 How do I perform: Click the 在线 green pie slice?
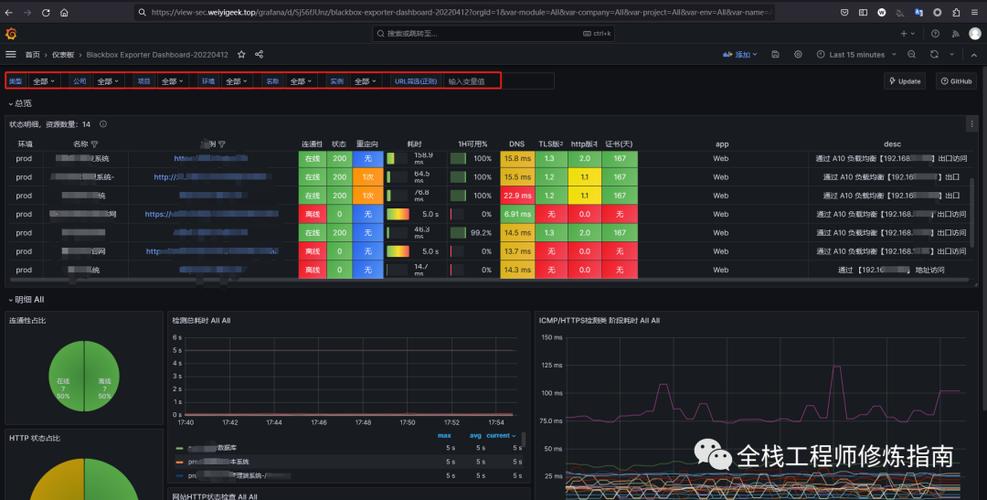(65, 377)
